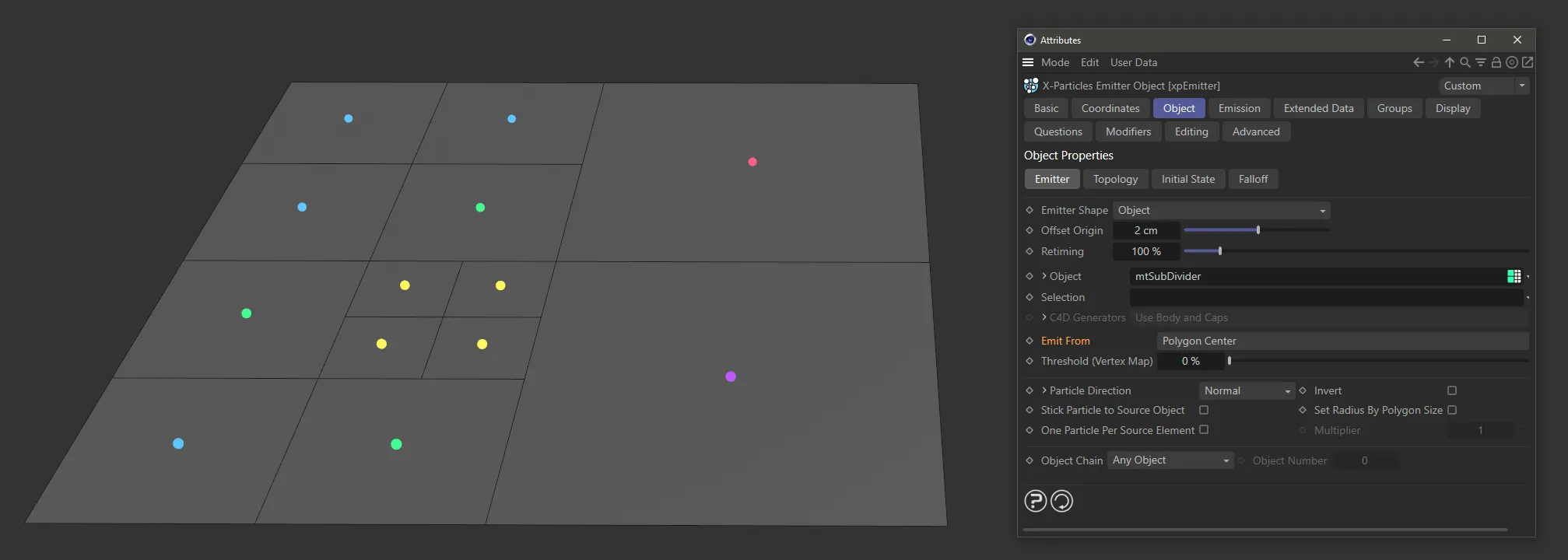Toggle the lock element icon
This screenshot has width=1568, height=560.
(x=1496, y=62)
